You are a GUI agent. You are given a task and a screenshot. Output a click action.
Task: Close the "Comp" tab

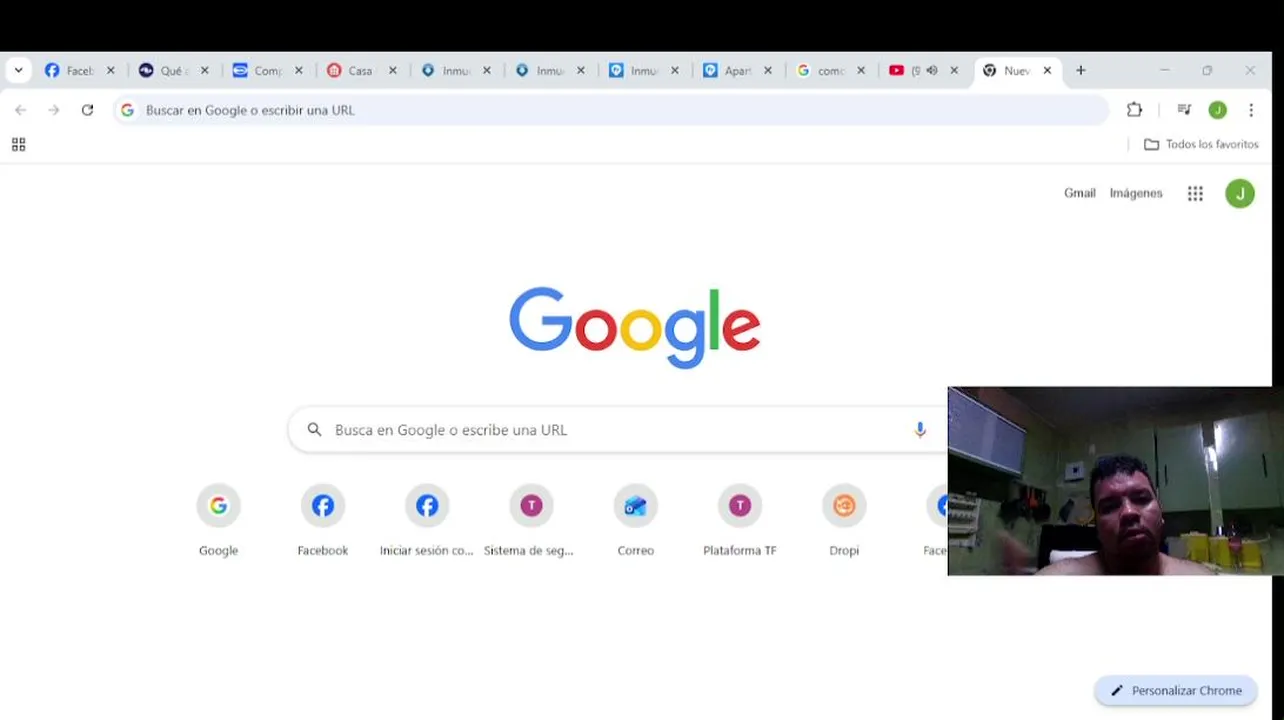click(x=298, y=71)
